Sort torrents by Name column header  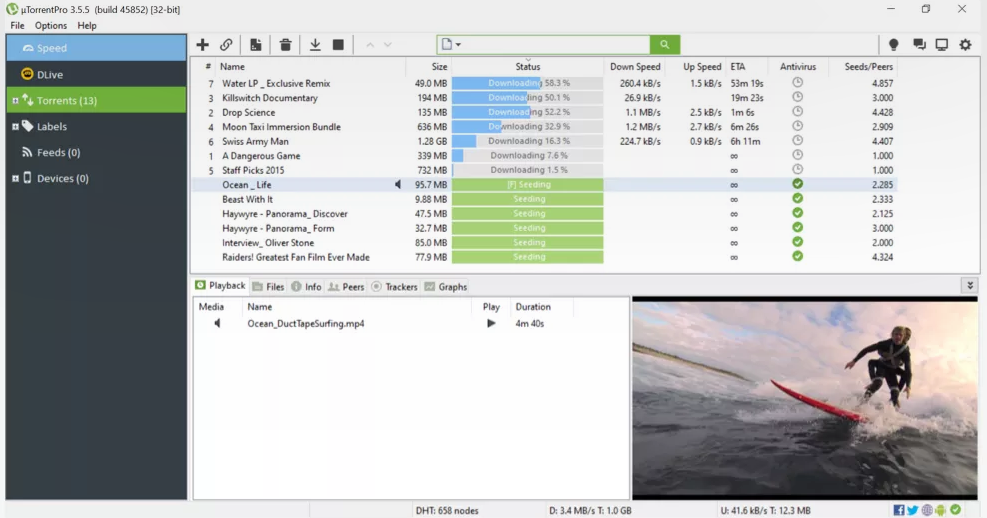[232, 67]
